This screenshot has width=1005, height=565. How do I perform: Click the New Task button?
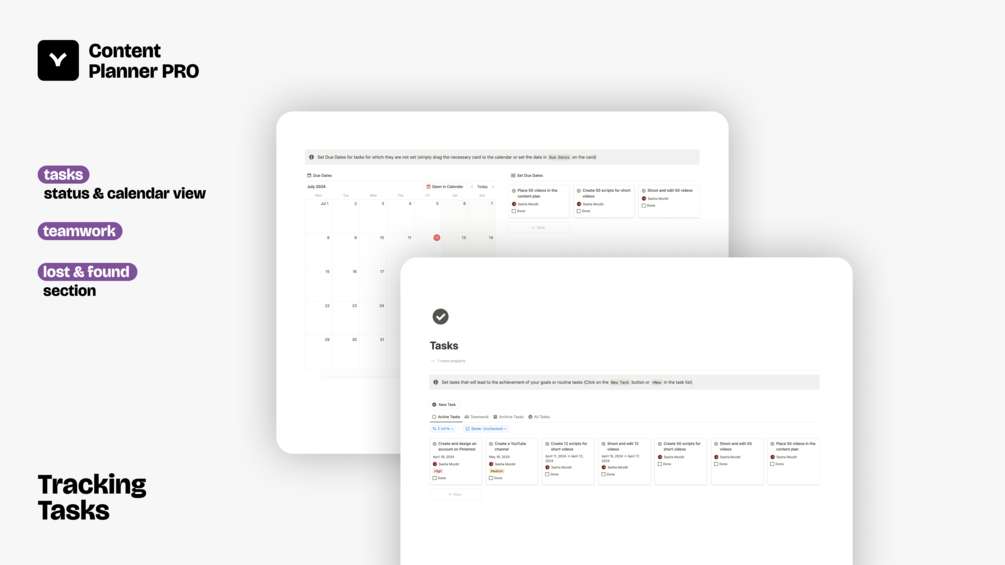coord(444,405)
